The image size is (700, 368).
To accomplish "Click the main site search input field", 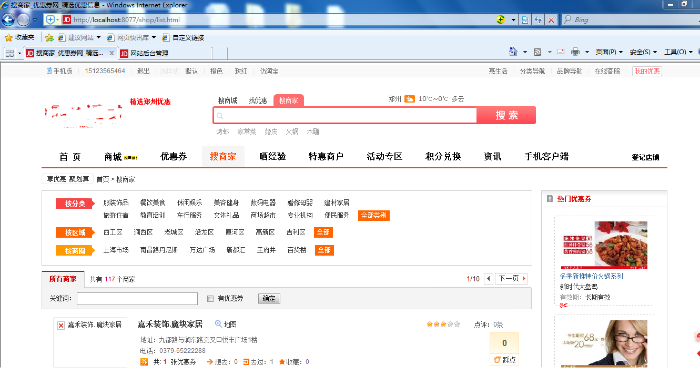I will point(345,115).
